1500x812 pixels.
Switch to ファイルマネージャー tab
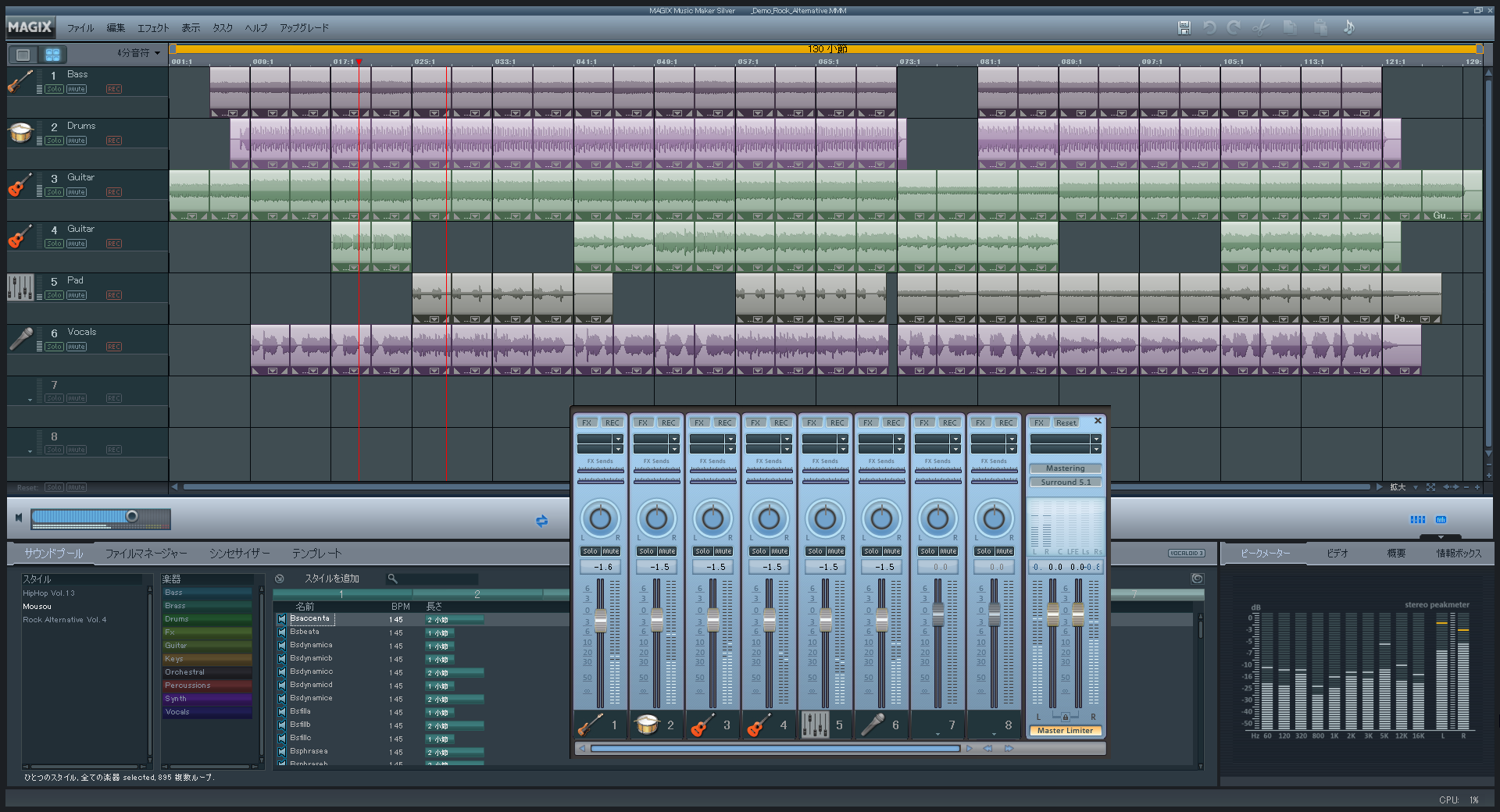point(146,554)
